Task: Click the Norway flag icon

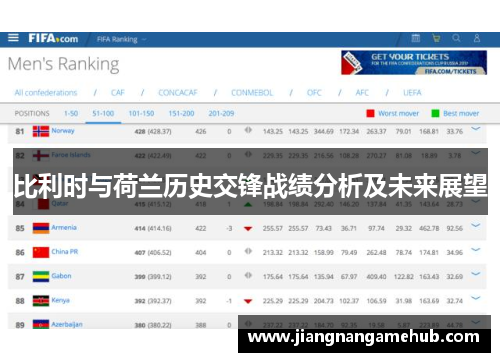Action: point(41,131)
